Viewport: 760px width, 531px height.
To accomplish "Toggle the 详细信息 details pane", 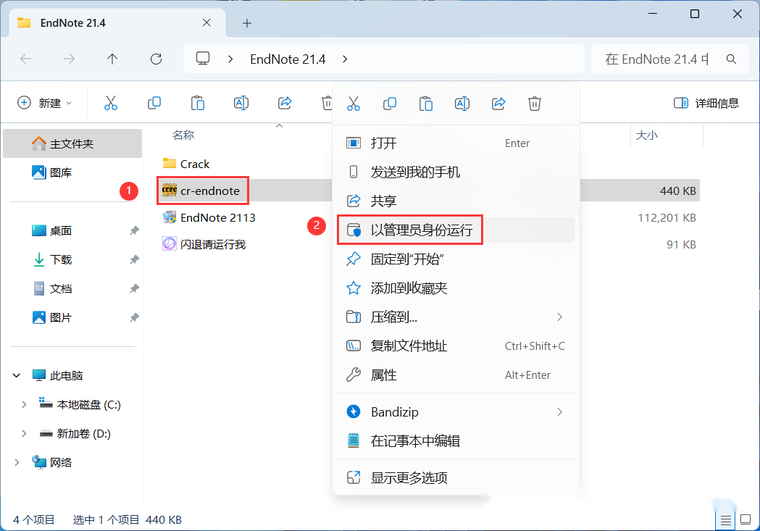I will (x=706, y=103).
